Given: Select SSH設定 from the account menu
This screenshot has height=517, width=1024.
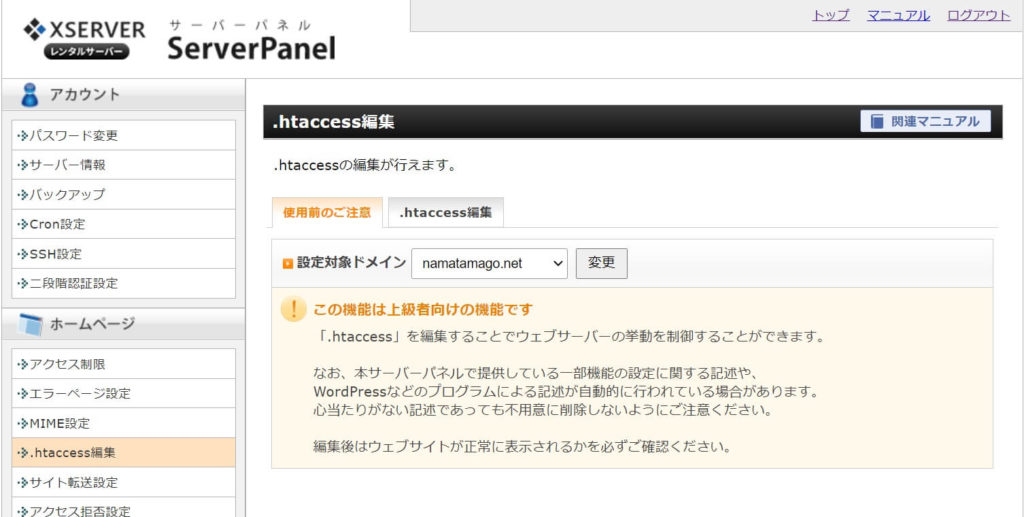Looking at the screenshot, I should click(123, 254).
